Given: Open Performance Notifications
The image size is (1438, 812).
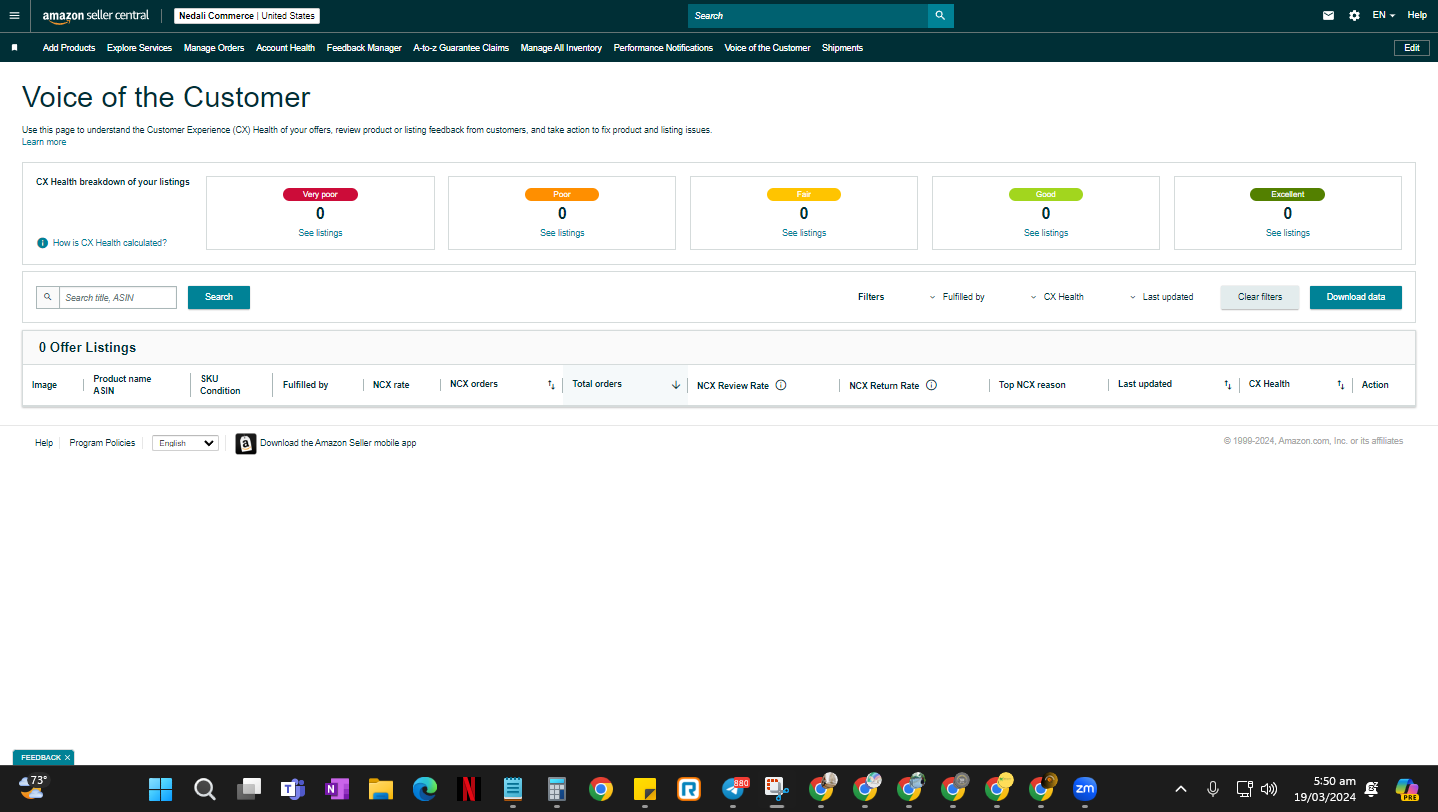Looking at the screenshot, I should [663, 48].
